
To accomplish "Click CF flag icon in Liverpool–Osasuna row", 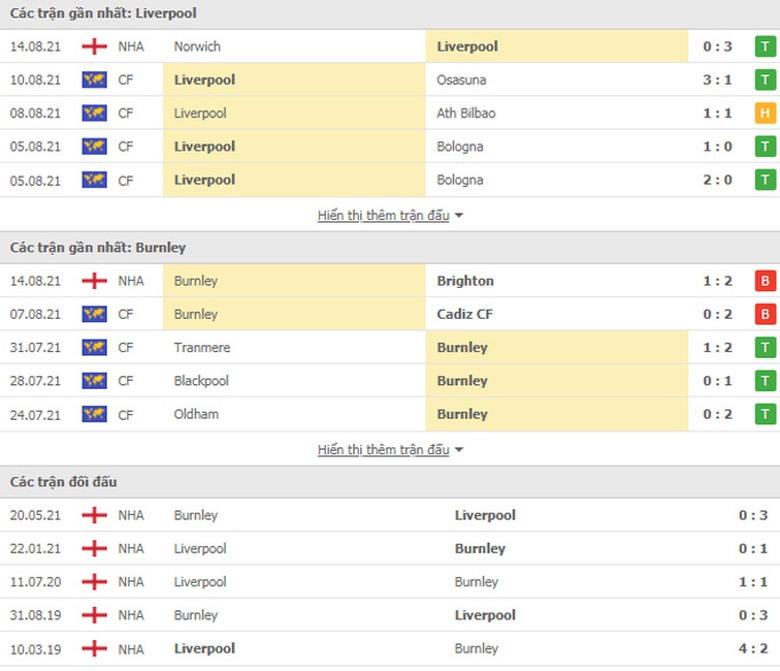I will click(x=94, y=80).
